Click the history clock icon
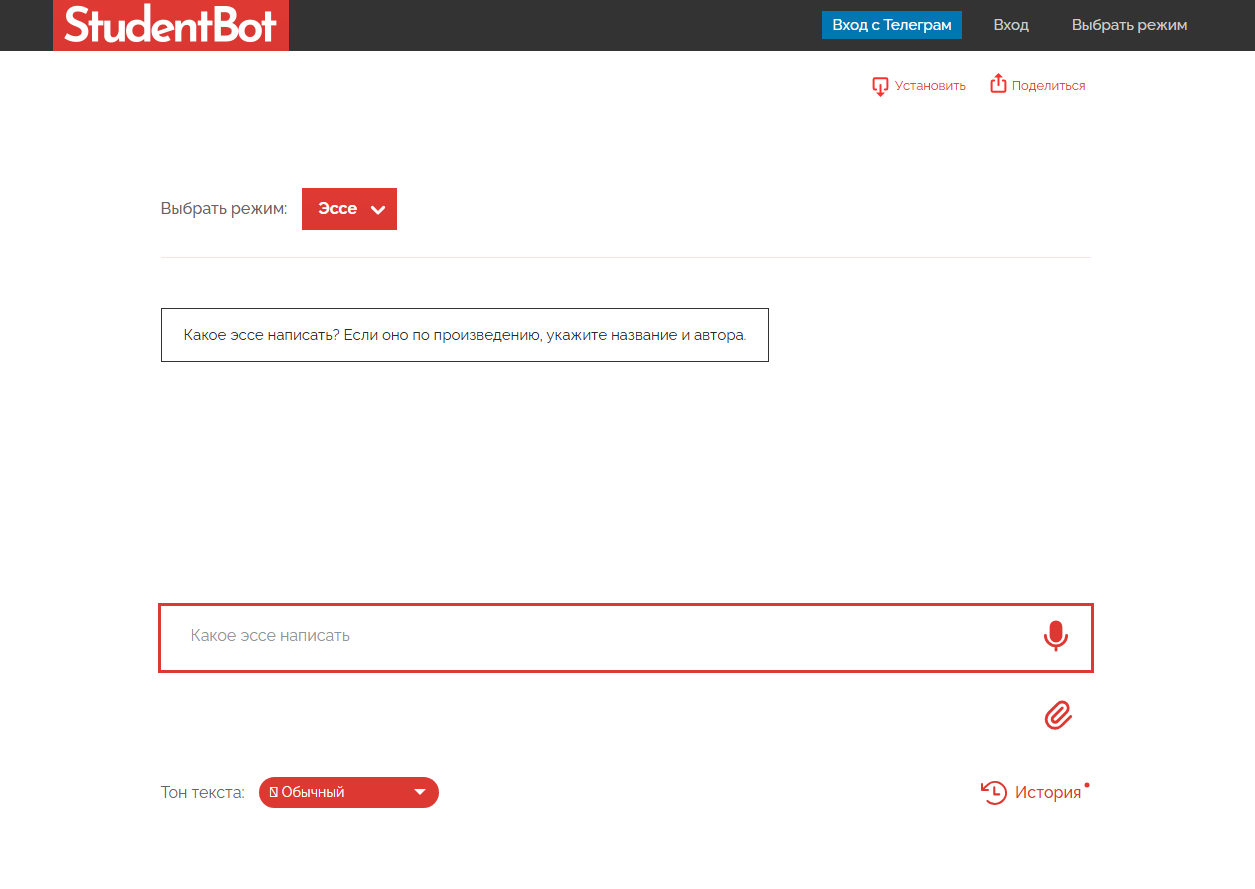1255x889 pixels. 994,793
